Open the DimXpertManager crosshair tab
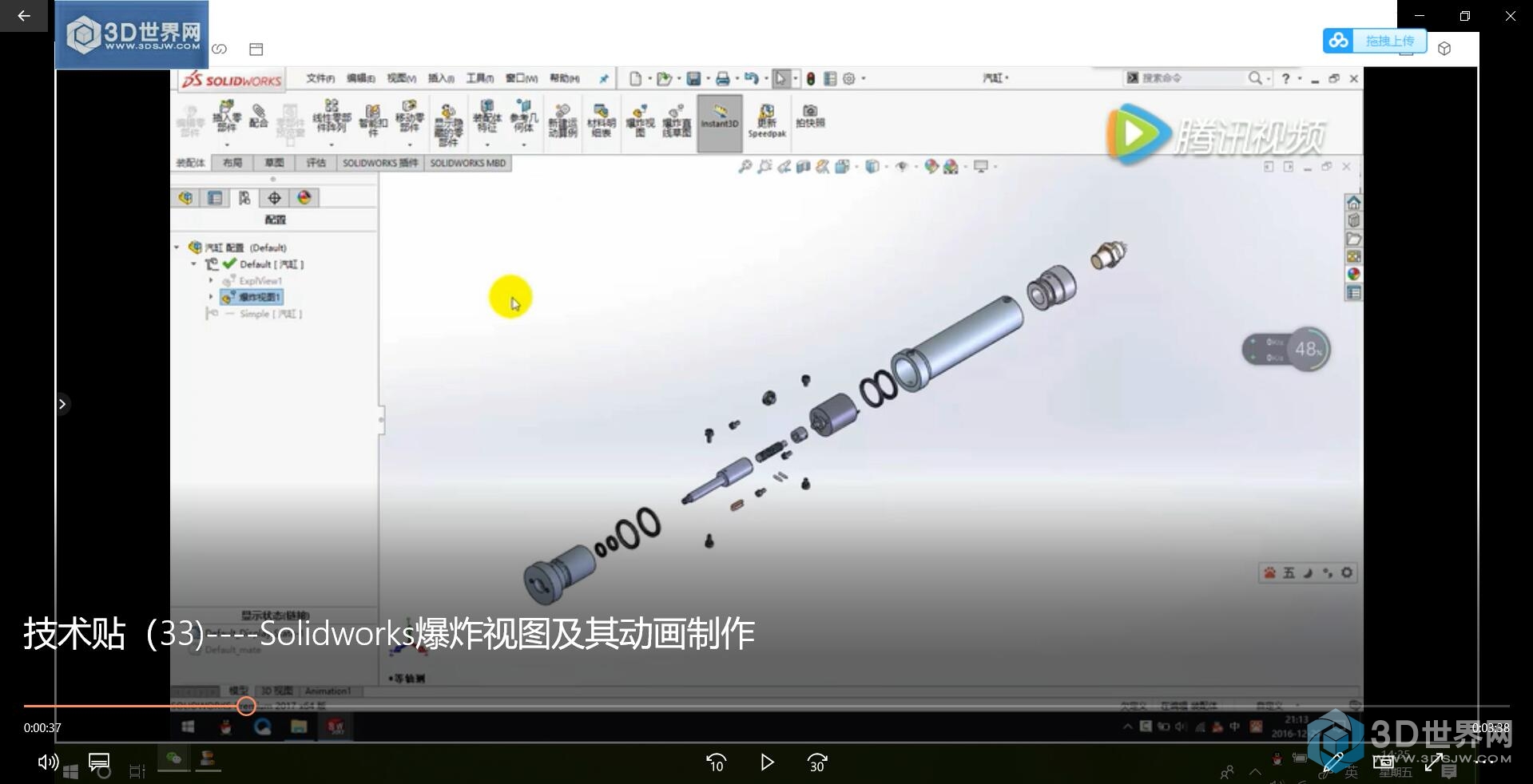 [274, 198]
